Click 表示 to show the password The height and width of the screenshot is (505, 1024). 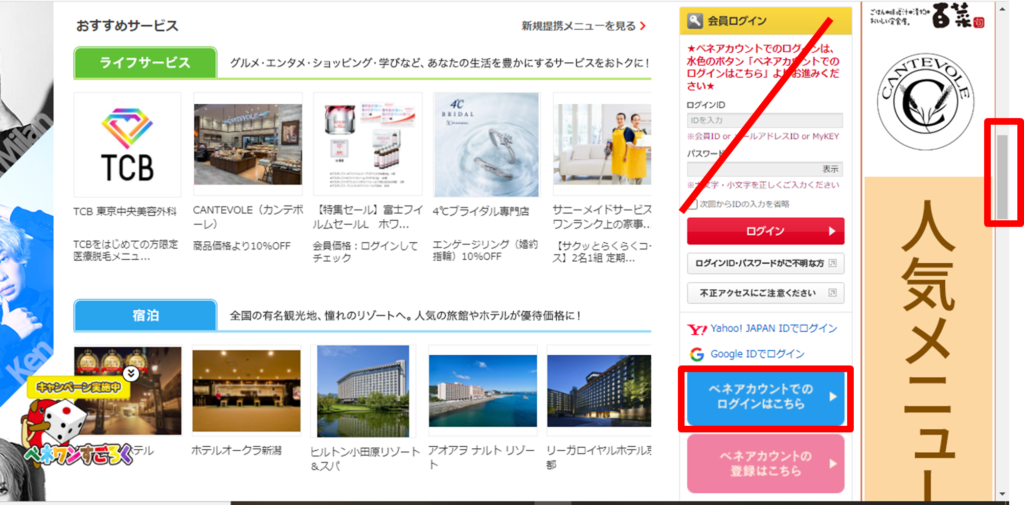[x=830, y=169]
